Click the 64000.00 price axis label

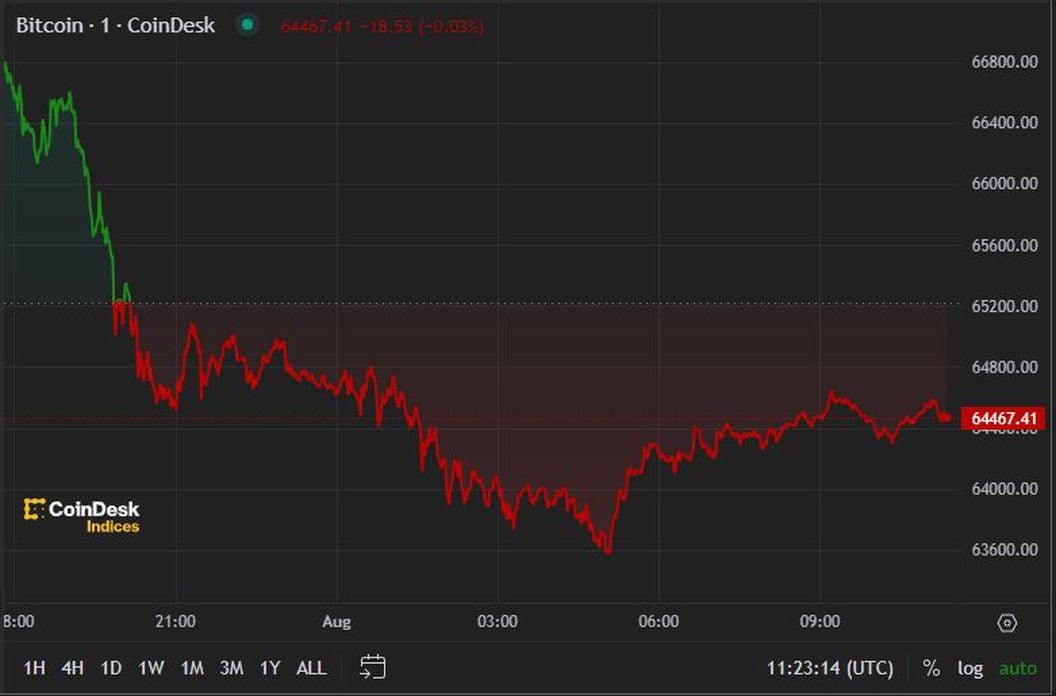pos(1004,488)
